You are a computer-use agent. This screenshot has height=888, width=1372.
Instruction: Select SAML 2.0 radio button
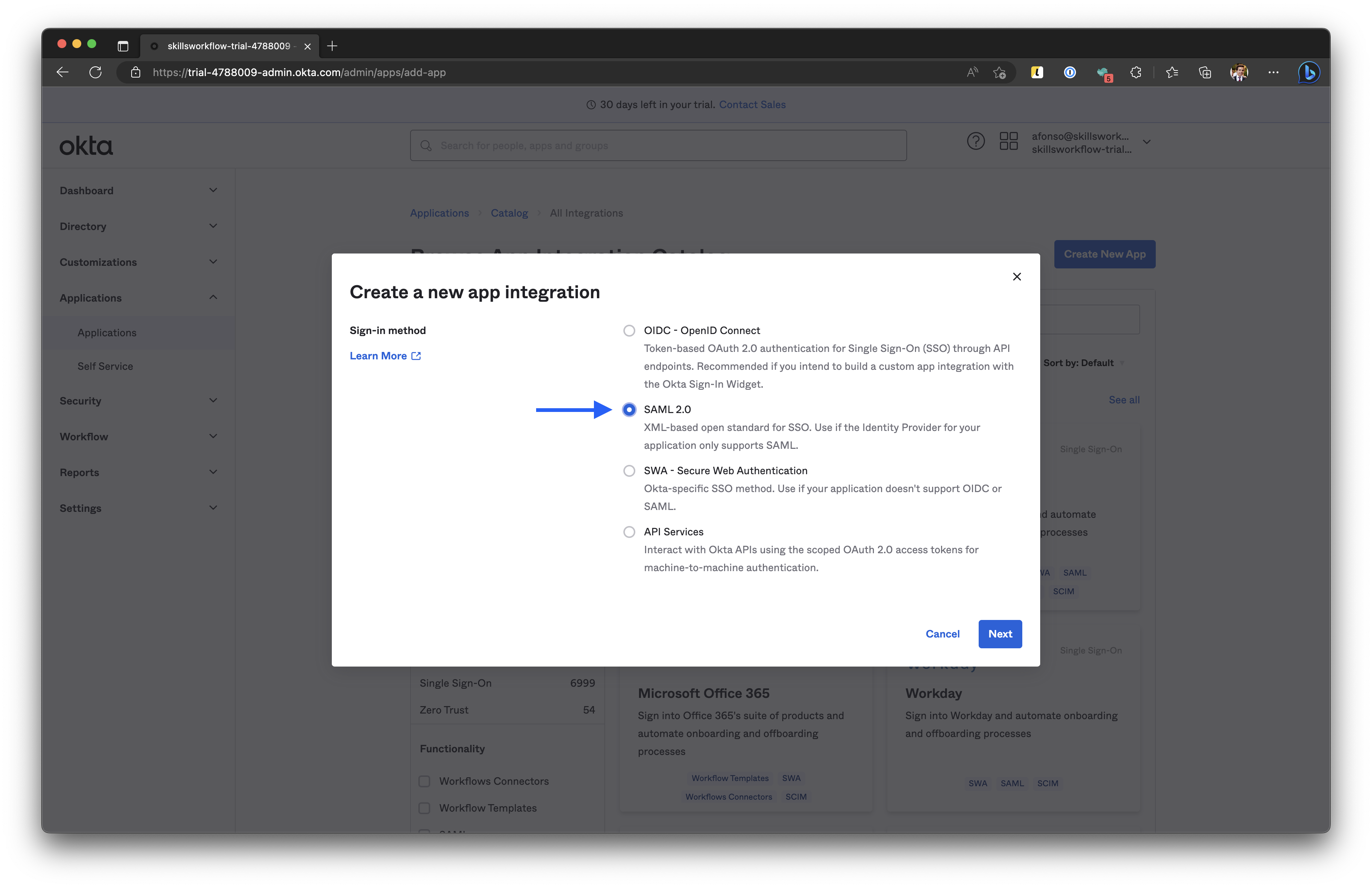point(629,410)
